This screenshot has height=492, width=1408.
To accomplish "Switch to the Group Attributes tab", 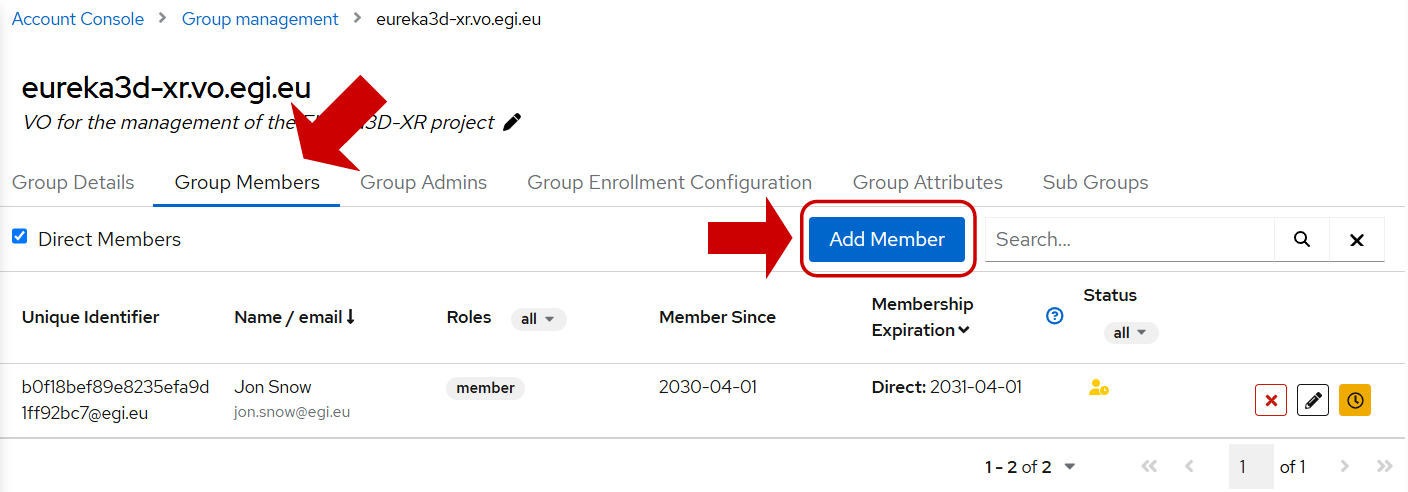I will [928, 183].
